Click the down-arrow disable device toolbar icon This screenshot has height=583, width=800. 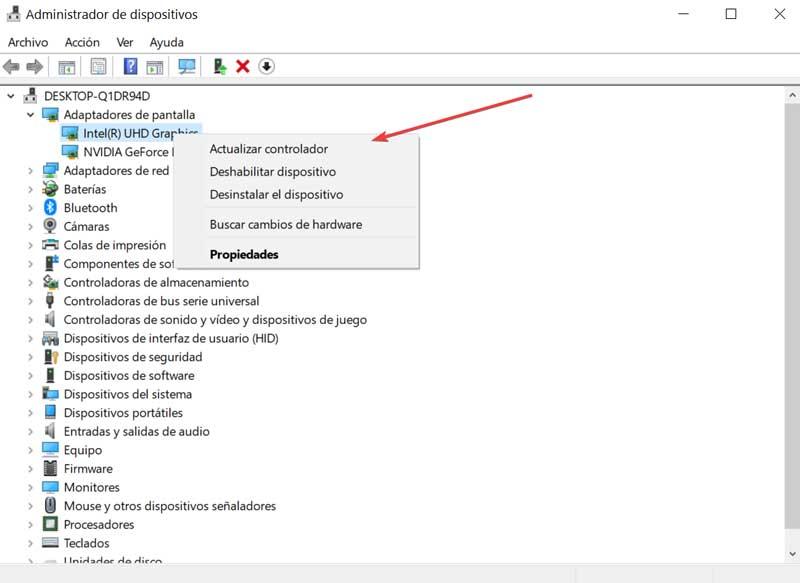coord(266,66)
